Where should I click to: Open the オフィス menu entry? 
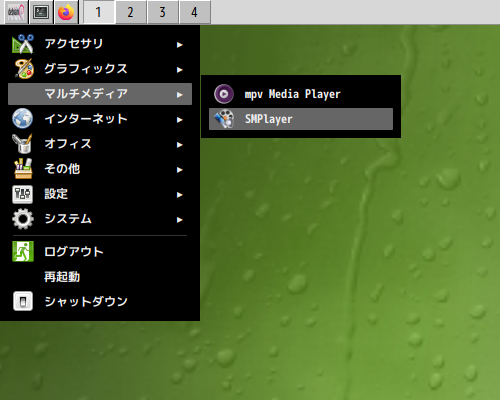coord(100,144)
